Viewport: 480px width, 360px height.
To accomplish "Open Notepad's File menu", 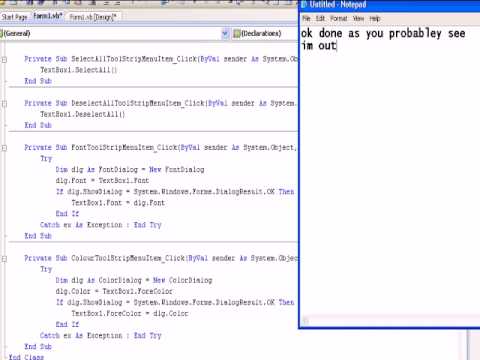I will coord(306,18).
